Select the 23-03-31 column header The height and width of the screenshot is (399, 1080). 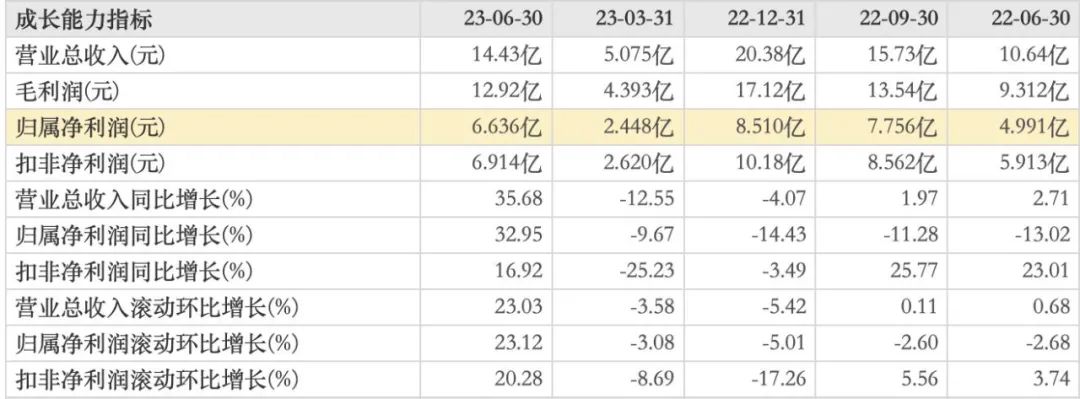634,19
